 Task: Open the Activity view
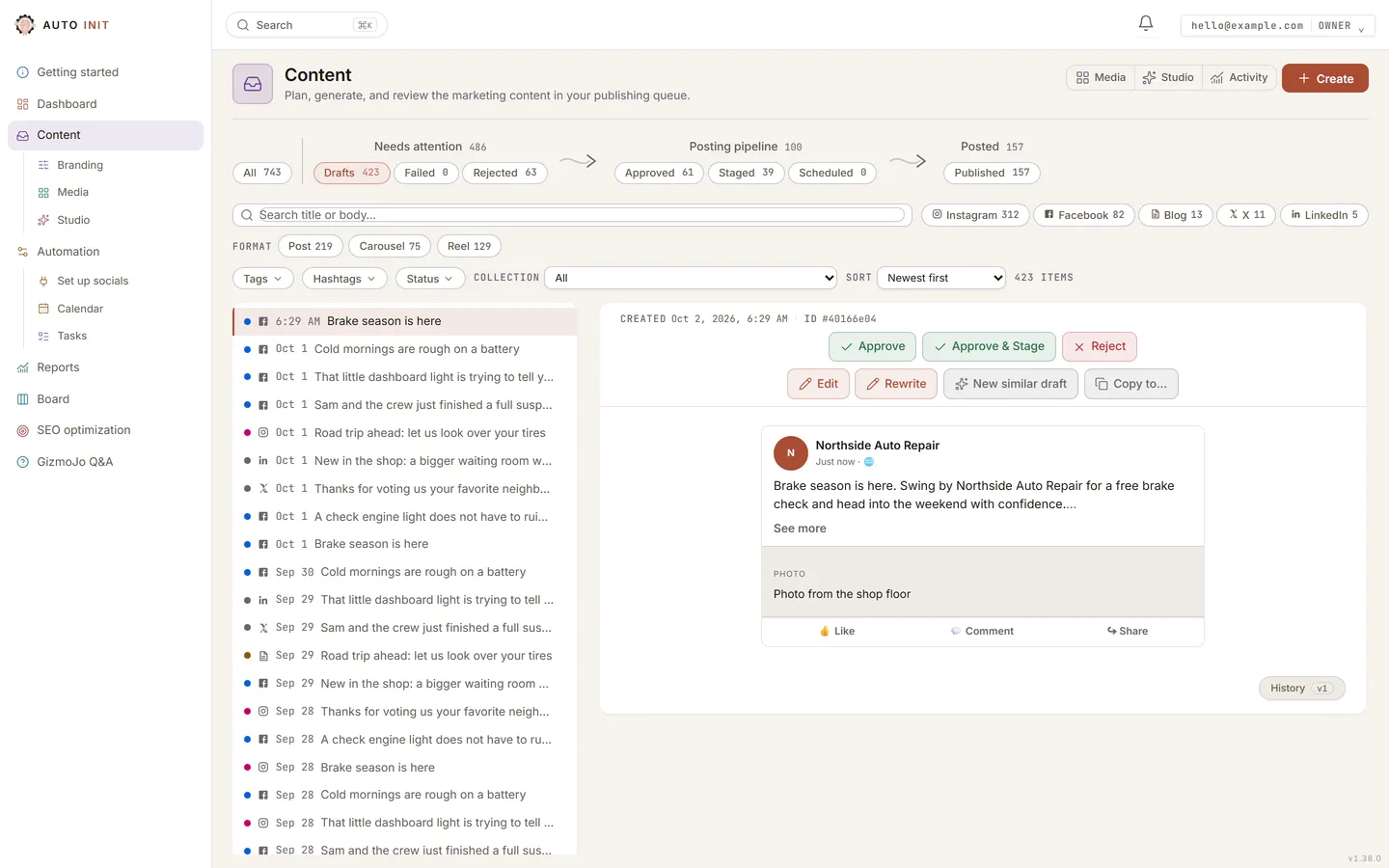(x=1239, y=78)
